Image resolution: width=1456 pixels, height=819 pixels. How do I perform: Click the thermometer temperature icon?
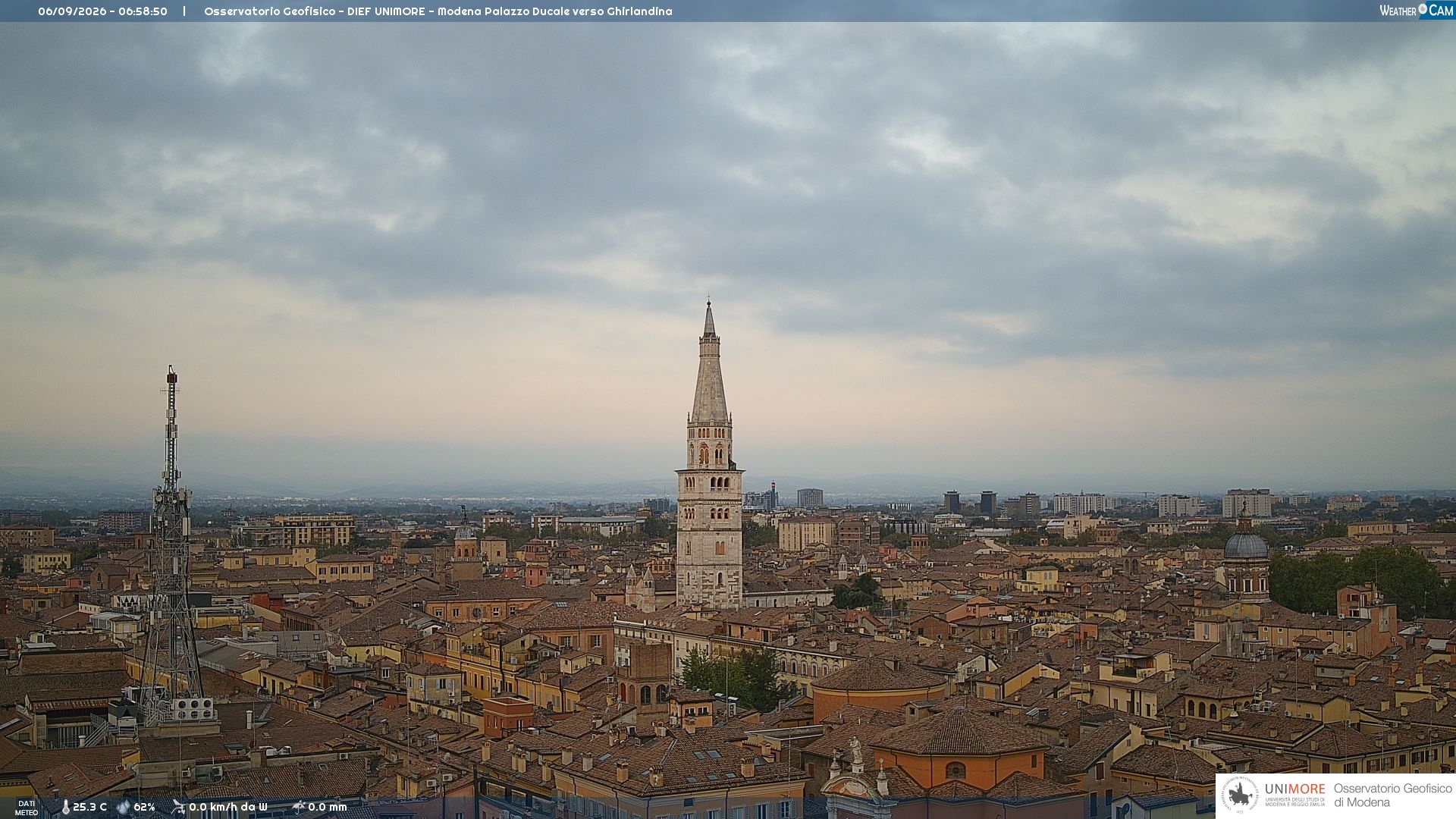point(65,807)
